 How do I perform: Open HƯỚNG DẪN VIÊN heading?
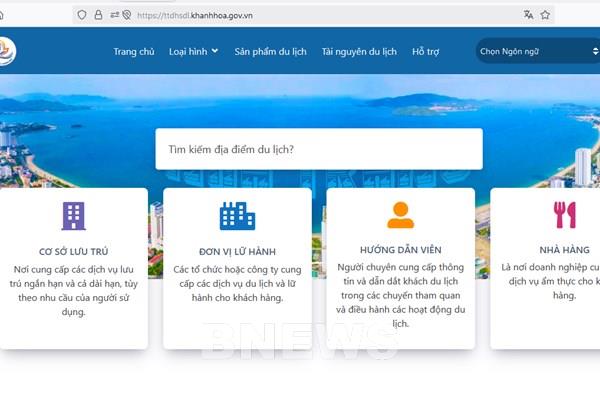[401, 249]
